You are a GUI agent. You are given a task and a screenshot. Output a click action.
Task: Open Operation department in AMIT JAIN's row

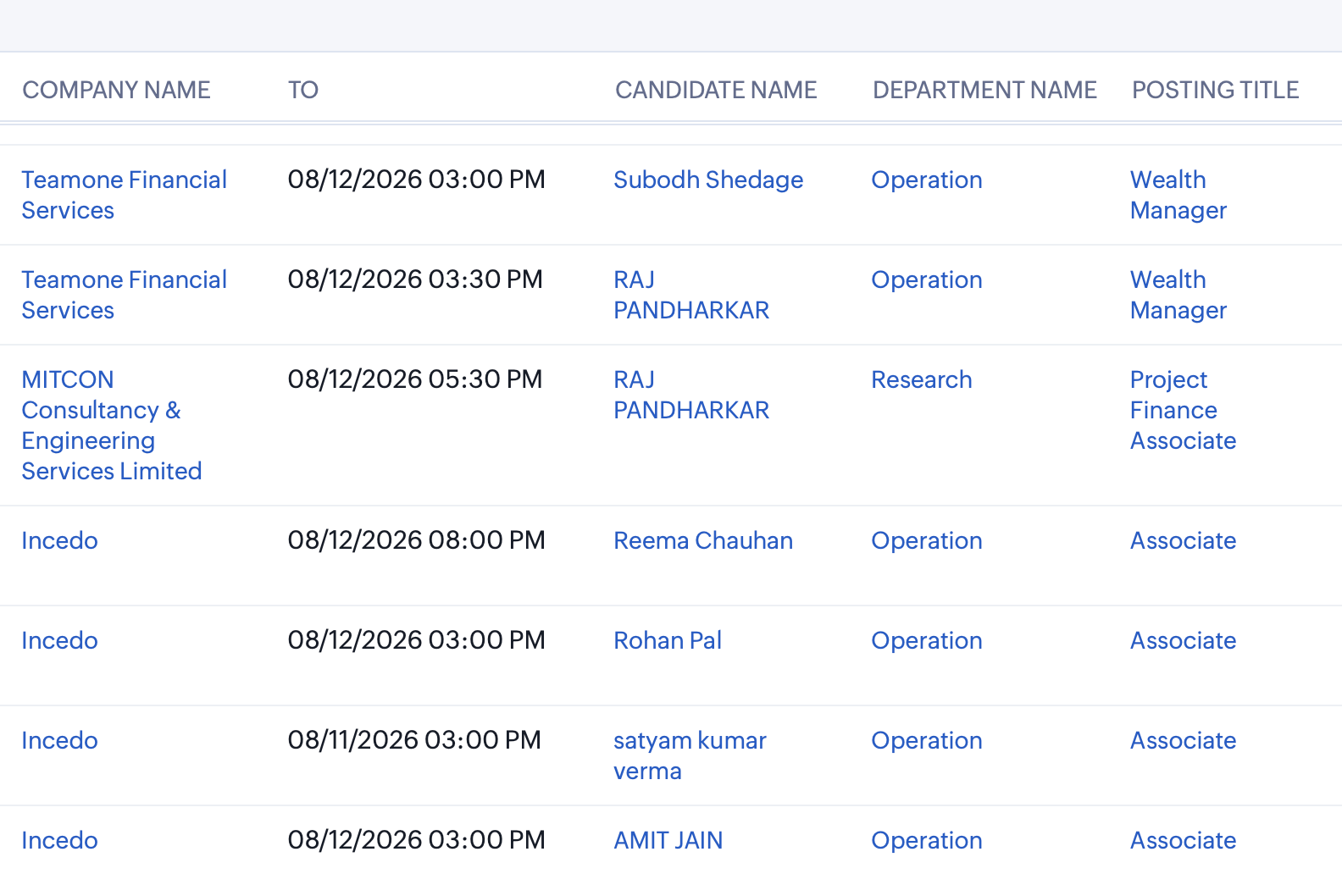coord(927,840)
